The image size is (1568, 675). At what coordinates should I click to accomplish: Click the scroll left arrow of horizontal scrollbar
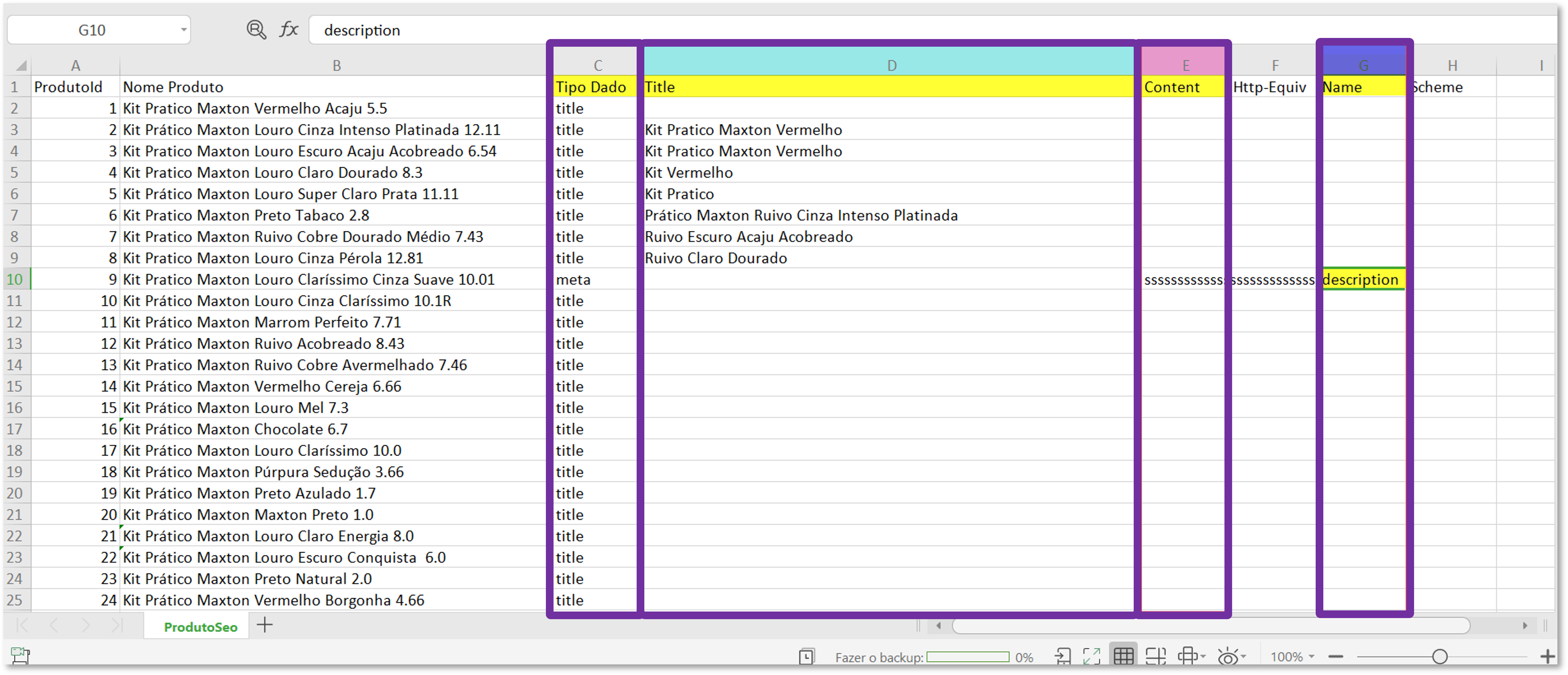point(939,625)
